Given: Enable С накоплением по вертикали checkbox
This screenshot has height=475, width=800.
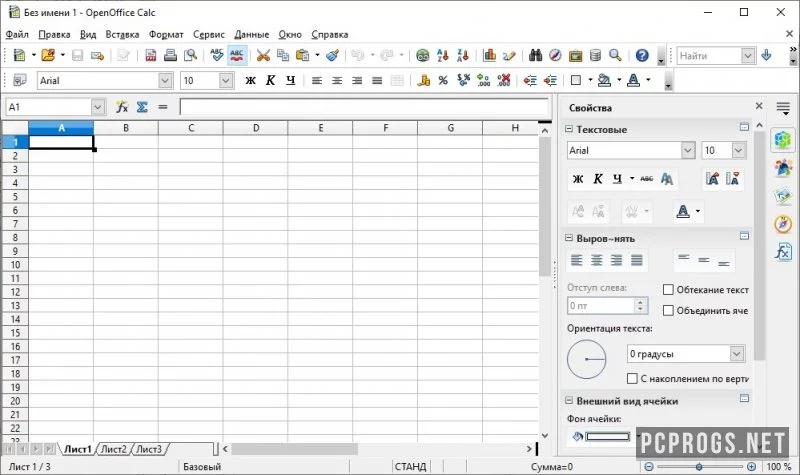Looking at the screenshot, I should point(632,379).
